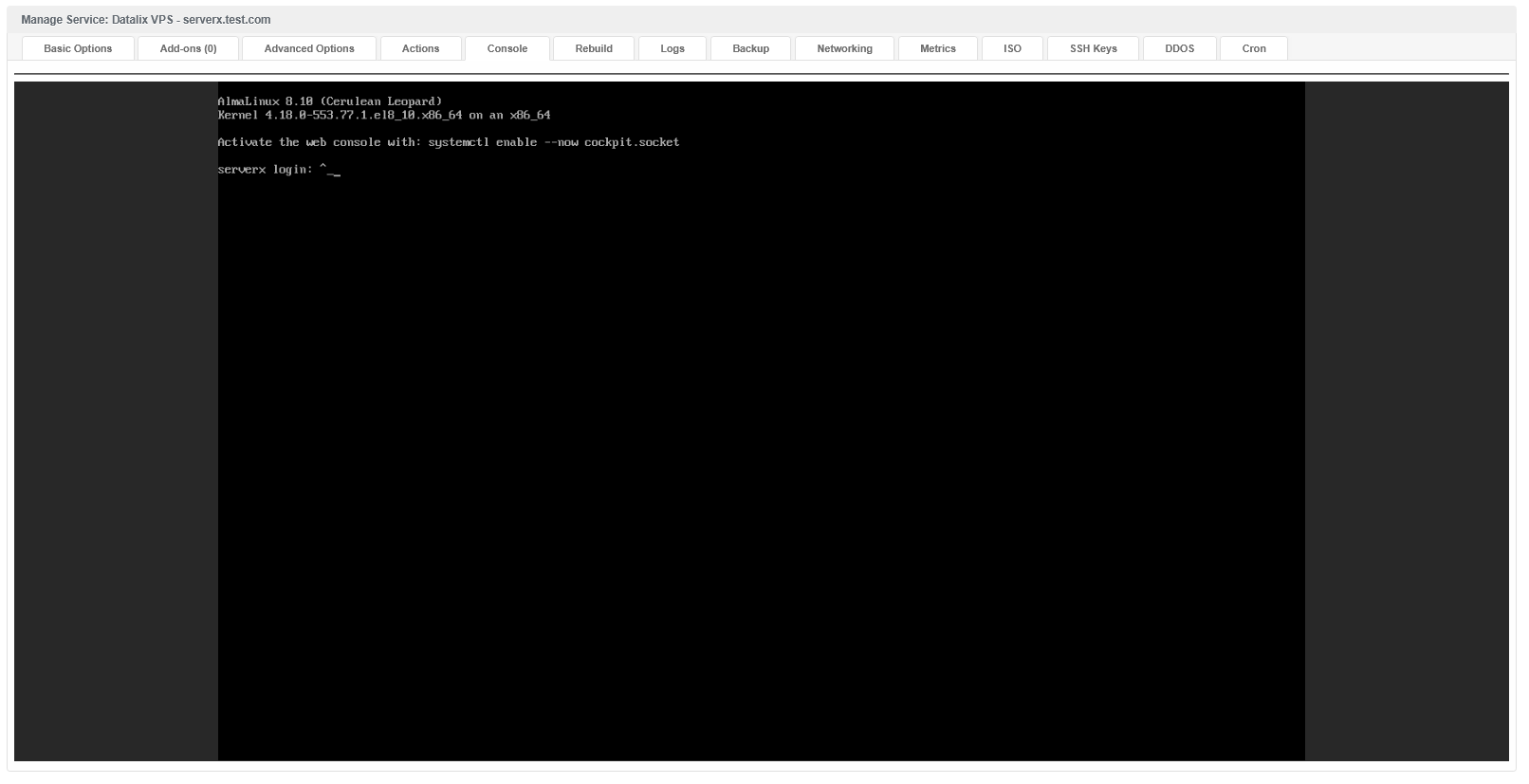View the Logs tab
The image size is (1529, 784).
click(672, 48)
